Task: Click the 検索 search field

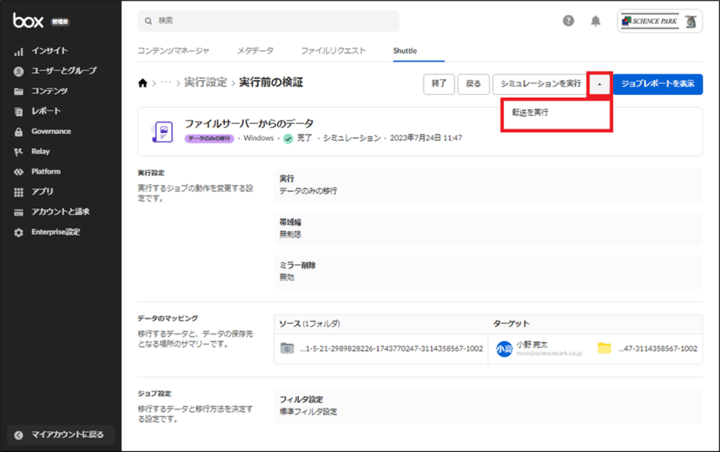Action: tap(270, 21)
